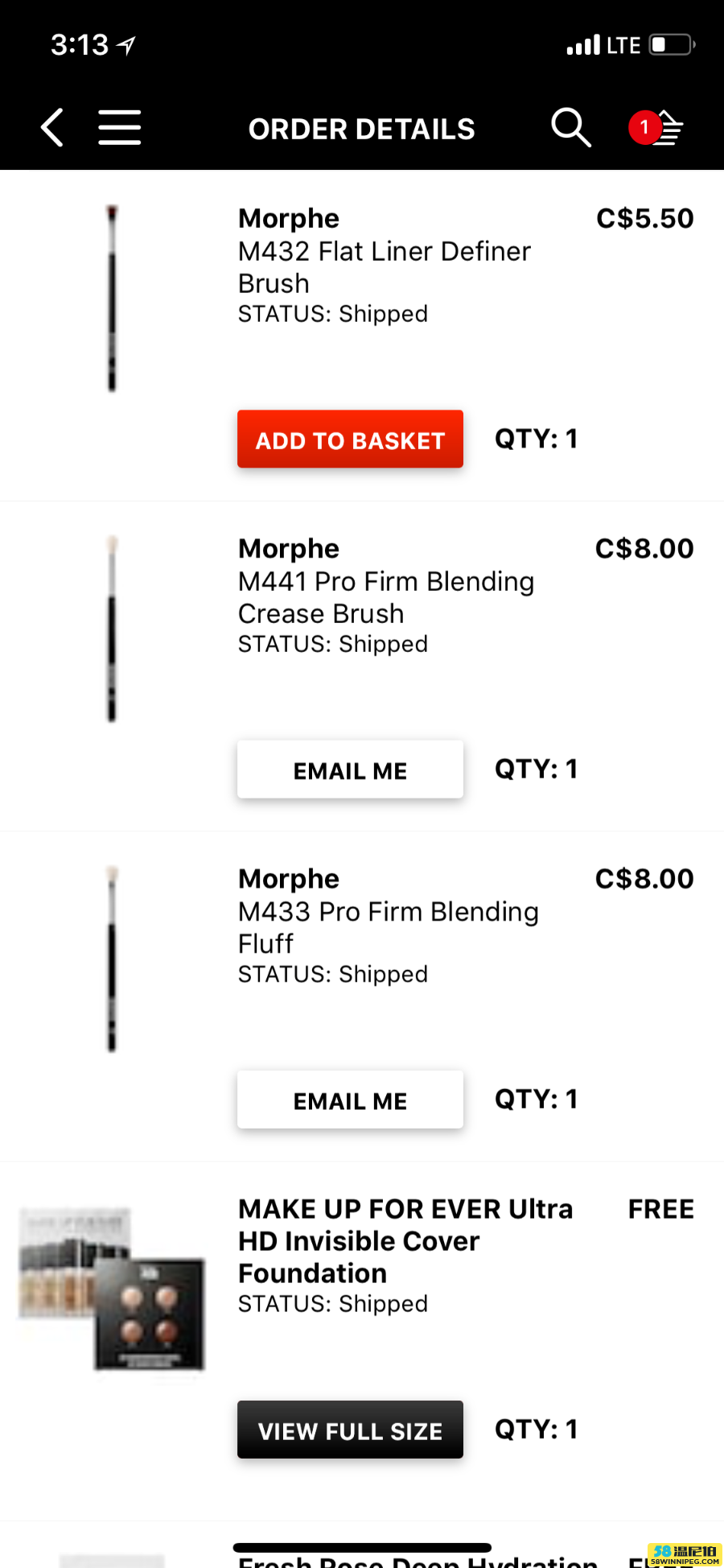Open the search magnifier icon
The height and width of the screenshot is (1568, 724).
pos(571,127)
